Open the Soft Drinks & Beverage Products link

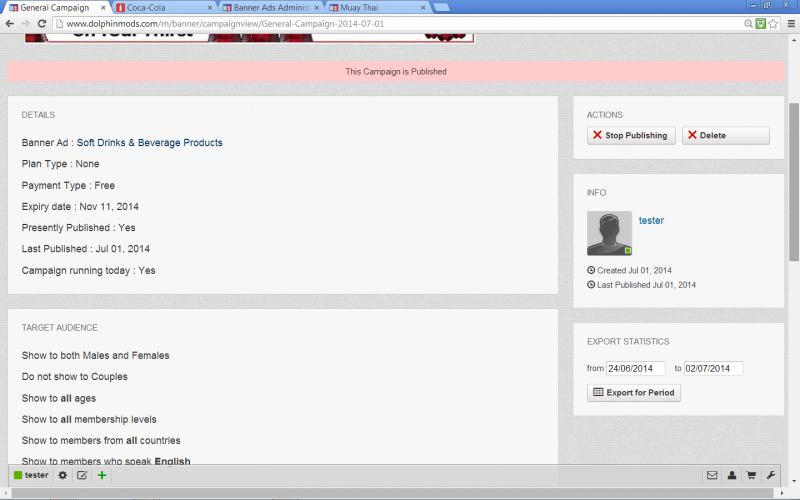pyautogui.click(x=149, y=143)
